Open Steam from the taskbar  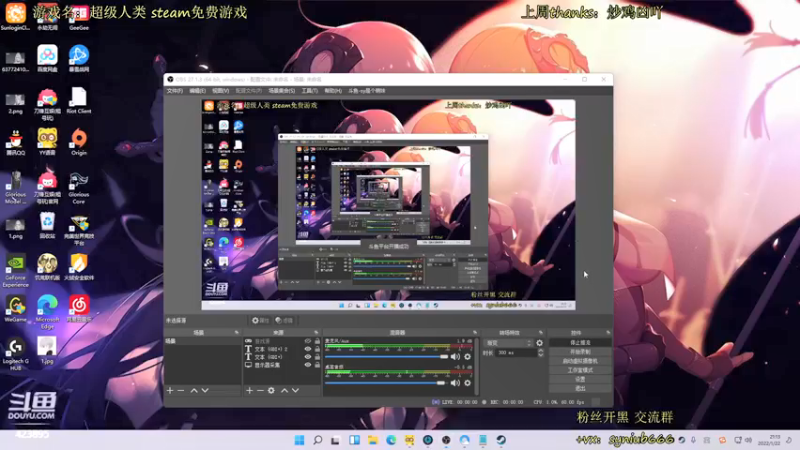tap(501, 440)
